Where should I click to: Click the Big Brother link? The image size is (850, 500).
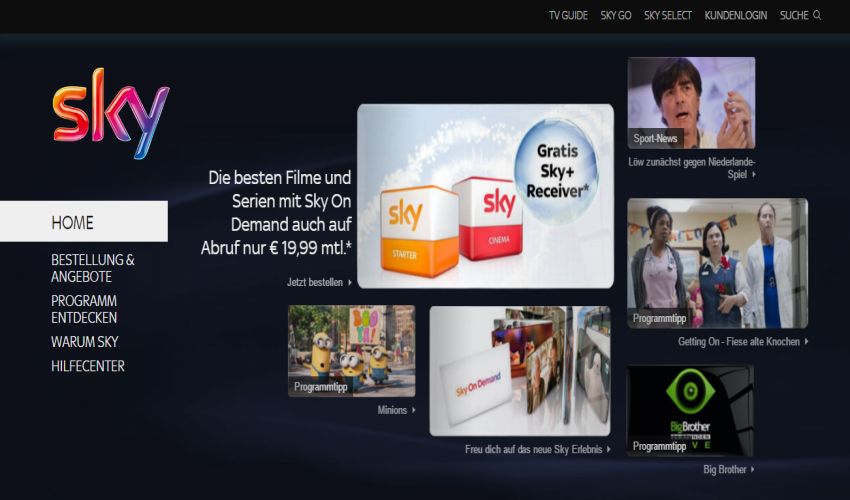pos(725,470)
